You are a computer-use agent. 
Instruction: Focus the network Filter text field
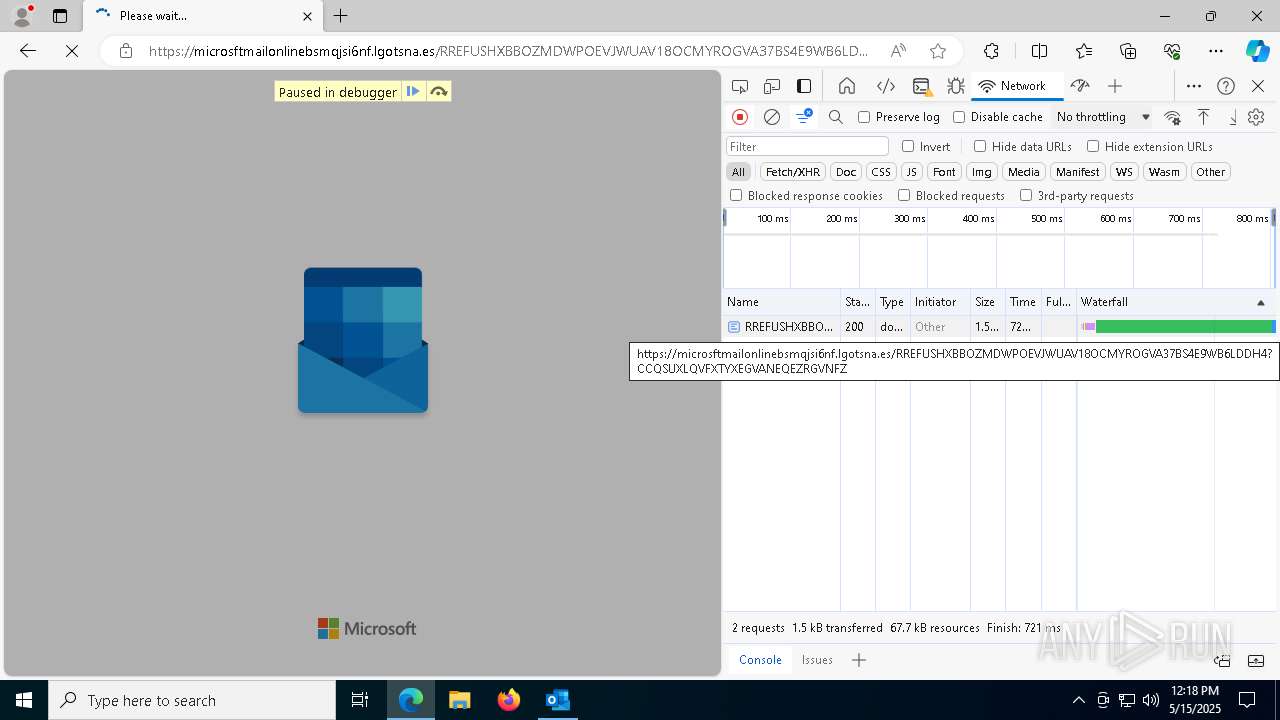(807, 146)
